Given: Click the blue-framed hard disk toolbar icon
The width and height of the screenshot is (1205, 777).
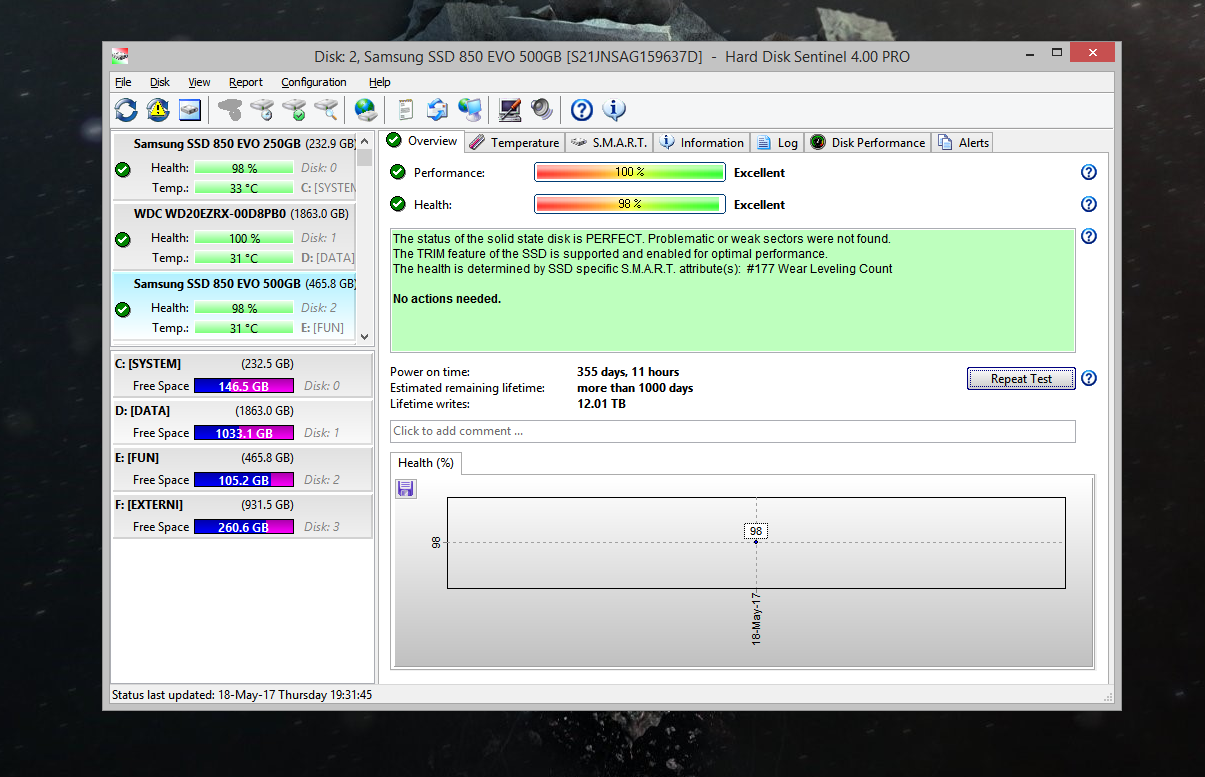Looking at the screenshot, I should click(190, 110).
